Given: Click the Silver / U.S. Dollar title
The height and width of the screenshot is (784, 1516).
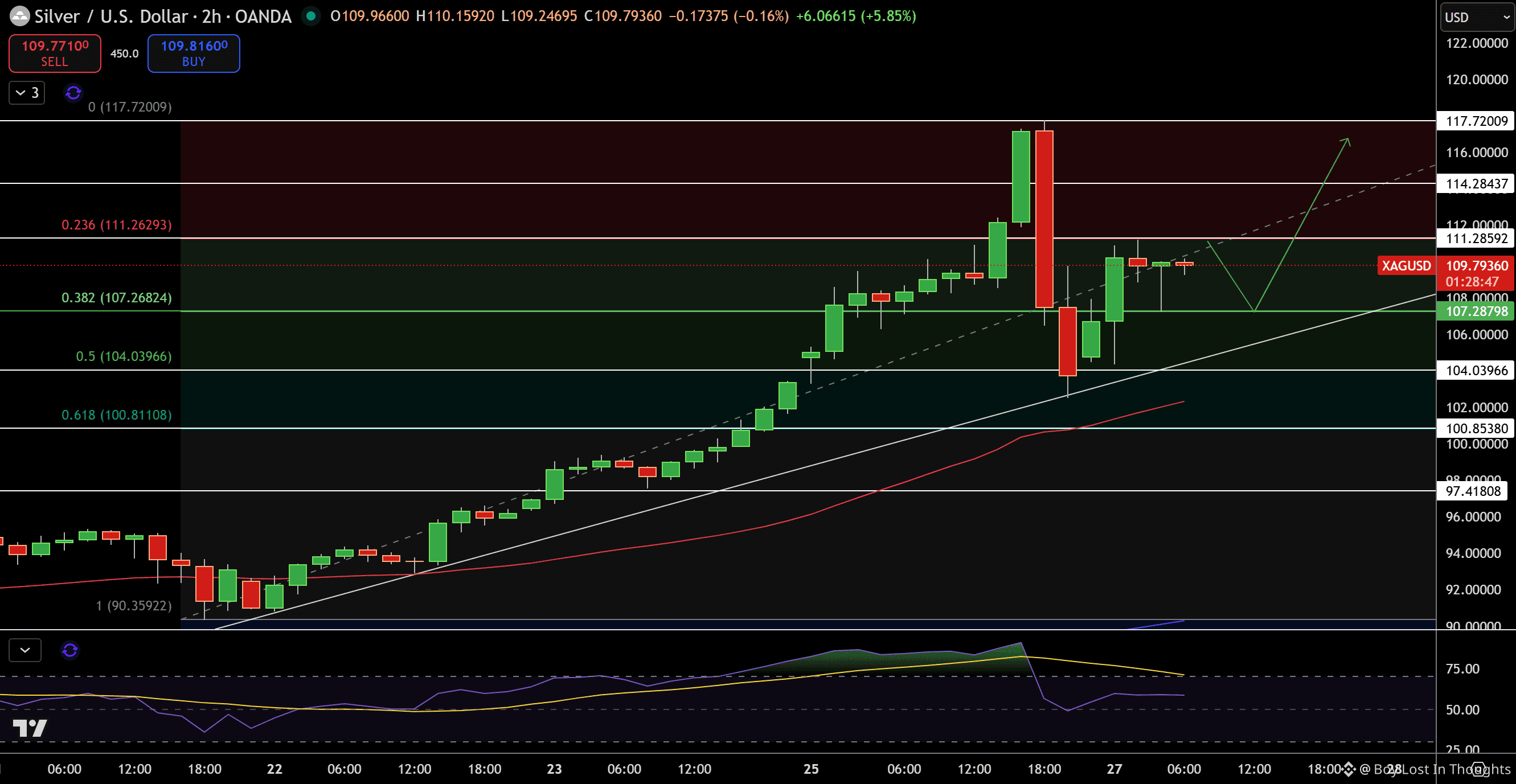Looking at the screenshot, I should coord(112,16).
